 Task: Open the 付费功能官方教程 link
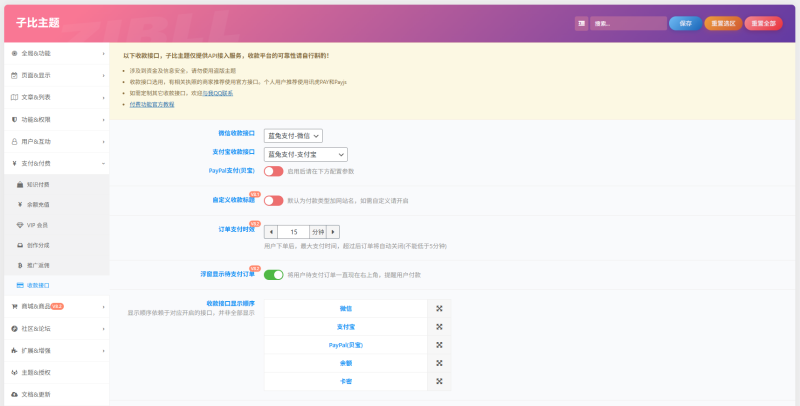[152, 105]
